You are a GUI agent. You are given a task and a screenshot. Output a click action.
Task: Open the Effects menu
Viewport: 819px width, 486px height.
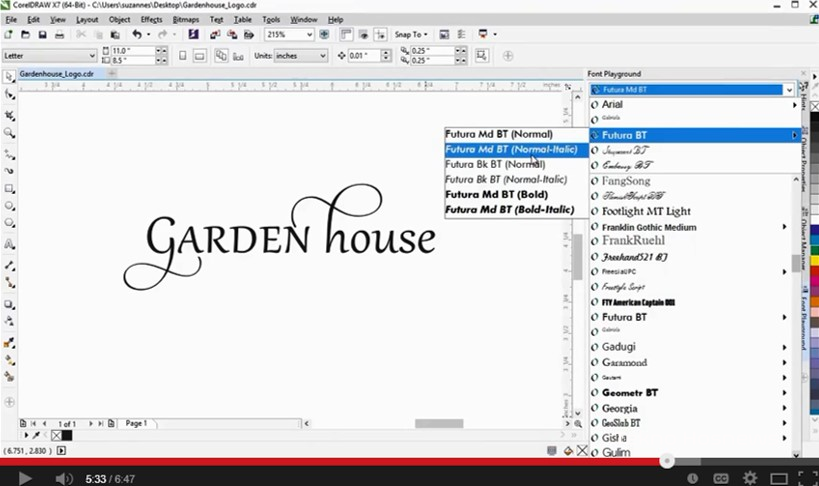[151, 19]
